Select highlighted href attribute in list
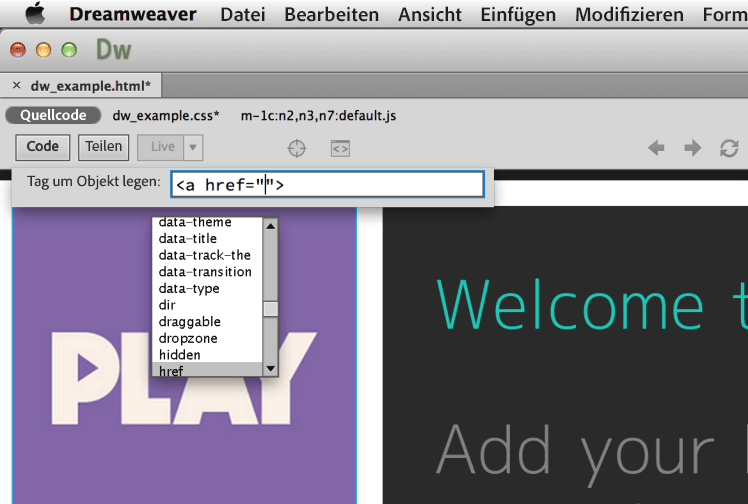Viewport: 748px width, 504px height. pyautogui.click(x=207, y=370)
